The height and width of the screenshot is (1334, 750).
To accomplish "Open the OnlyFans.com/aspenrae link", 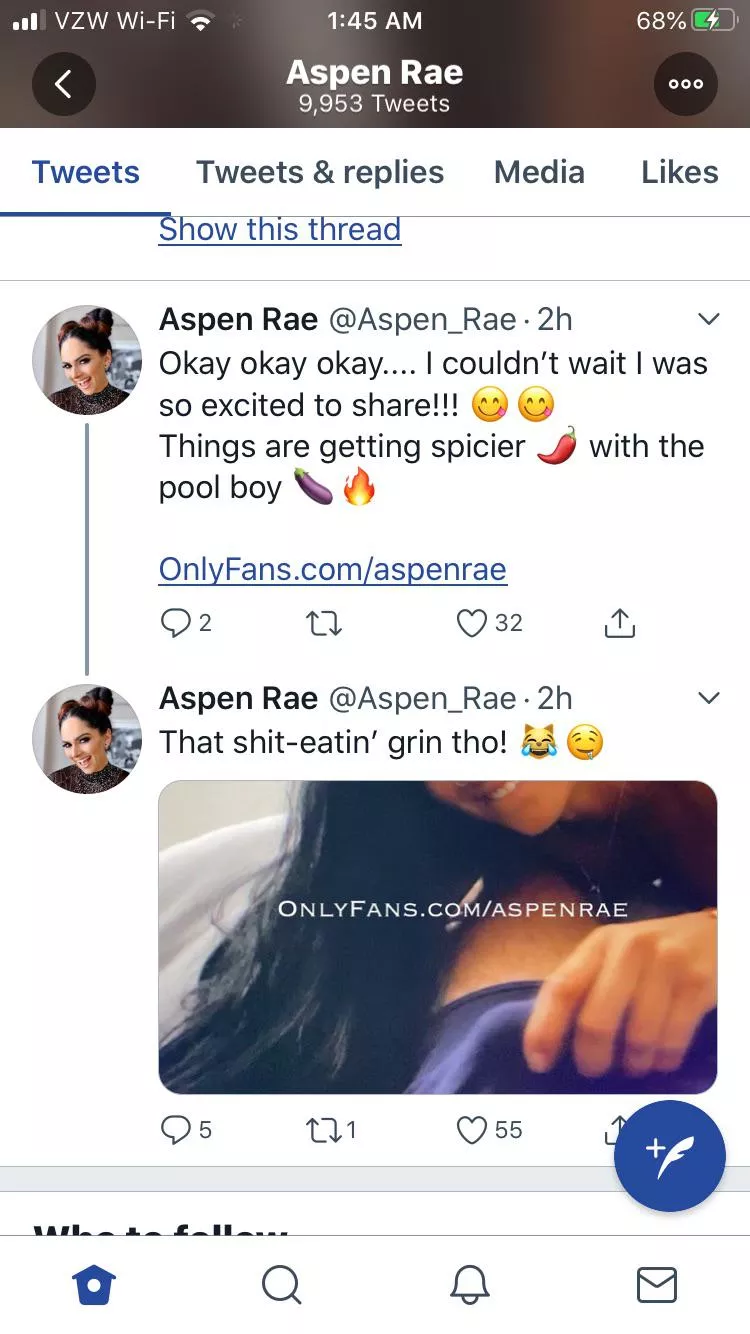I will click(x=331, y=569).
